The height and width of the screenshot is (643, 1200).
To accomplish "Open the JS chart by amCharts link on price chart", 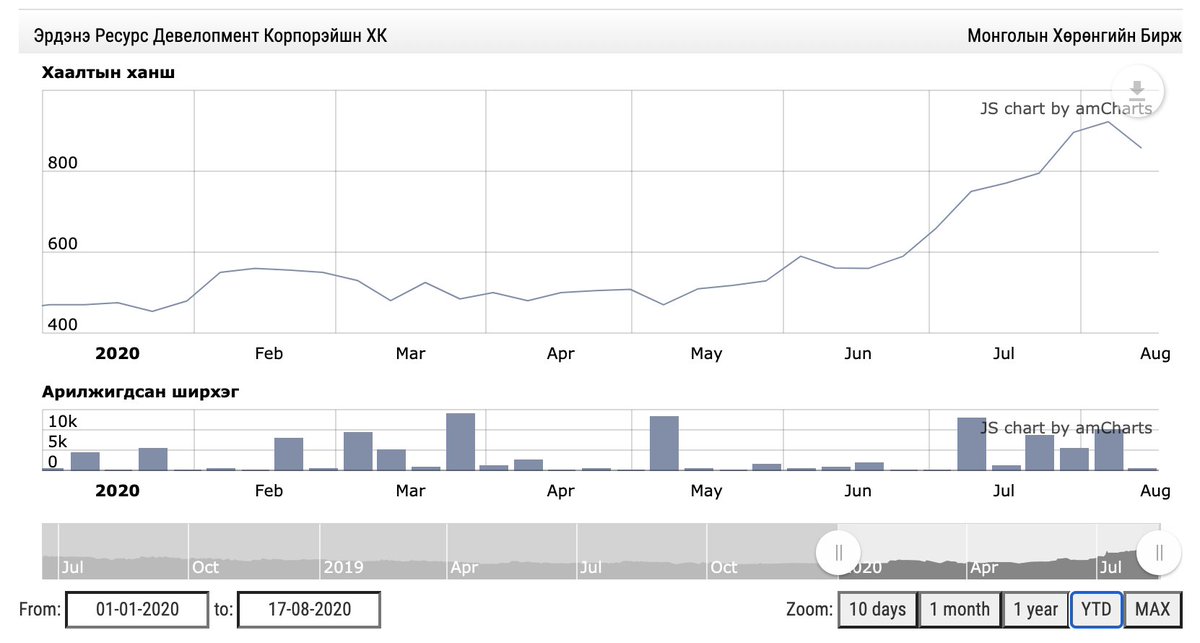I will [1066, 109].
